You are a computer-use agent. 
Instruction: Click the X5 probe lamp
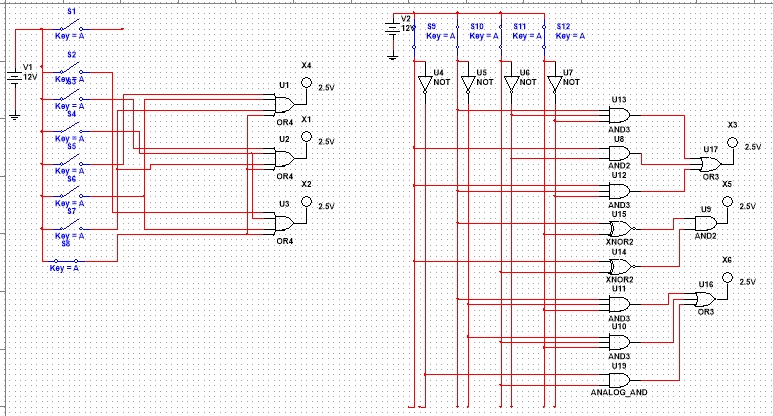[727, 202]
